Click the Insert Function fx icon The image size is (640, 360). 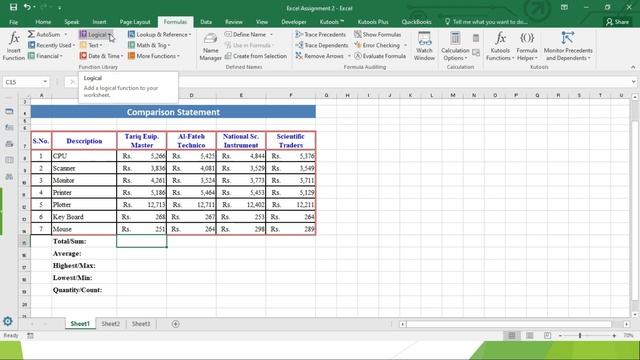(14, 46)
